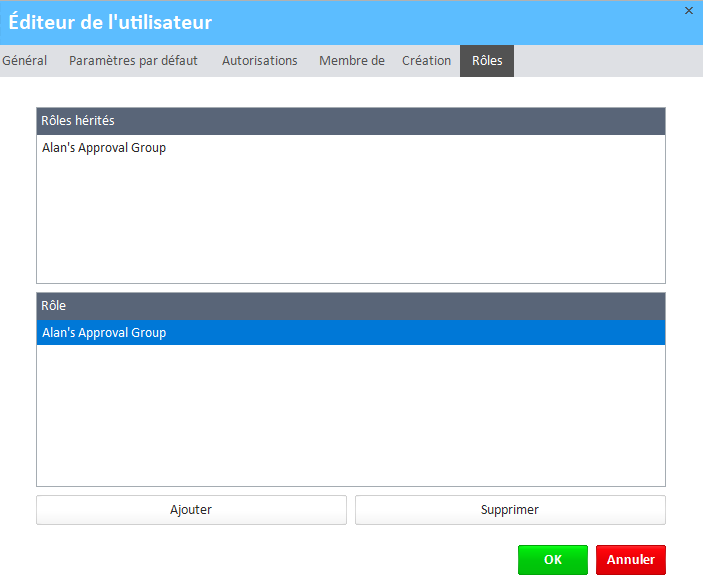Viewport: 703px width, 588px height.
Task: Cancel using the red Annuler button
Action: (x=630, y=560)
